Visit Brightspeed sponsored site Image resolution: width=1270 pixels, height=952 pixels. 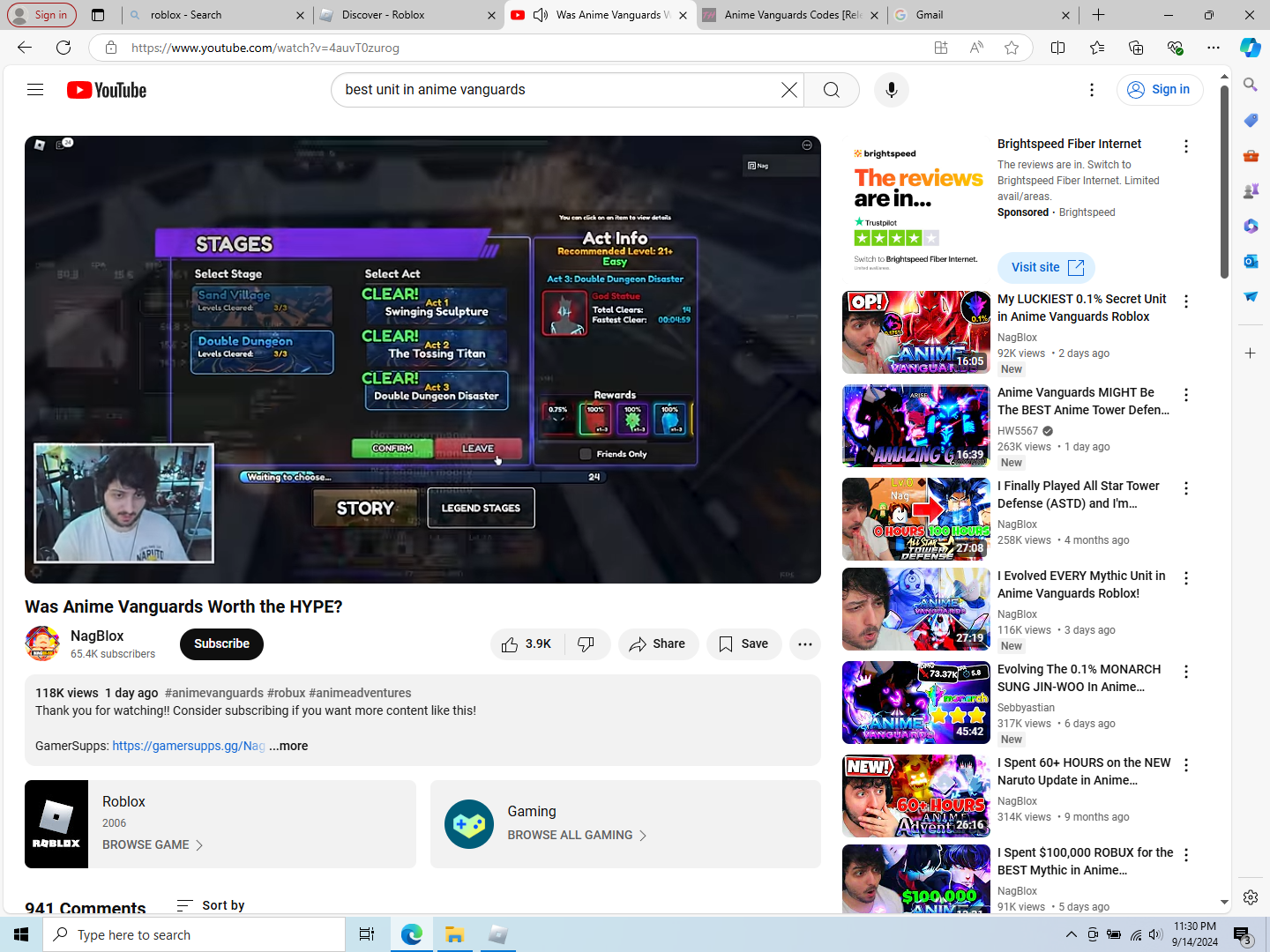(x=1046, y=267)
